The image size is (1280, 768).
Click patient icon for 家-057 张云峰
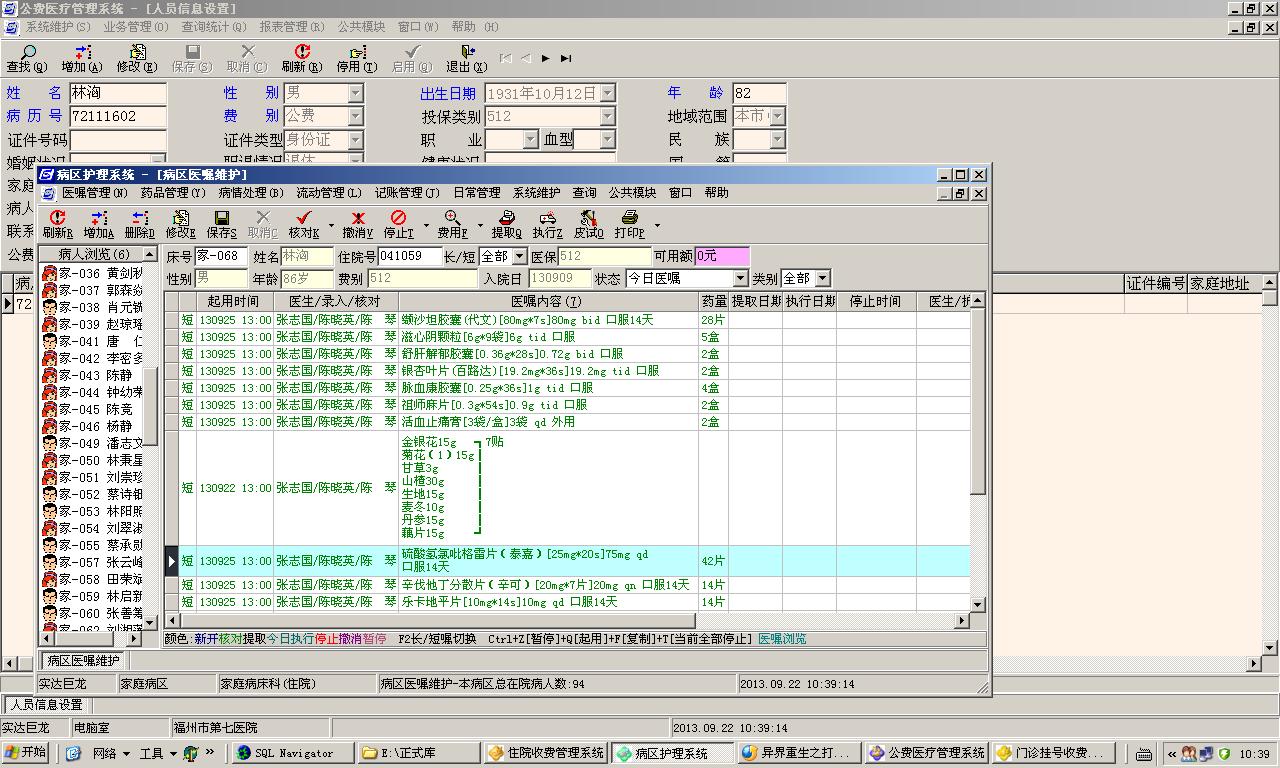[49, 562]
